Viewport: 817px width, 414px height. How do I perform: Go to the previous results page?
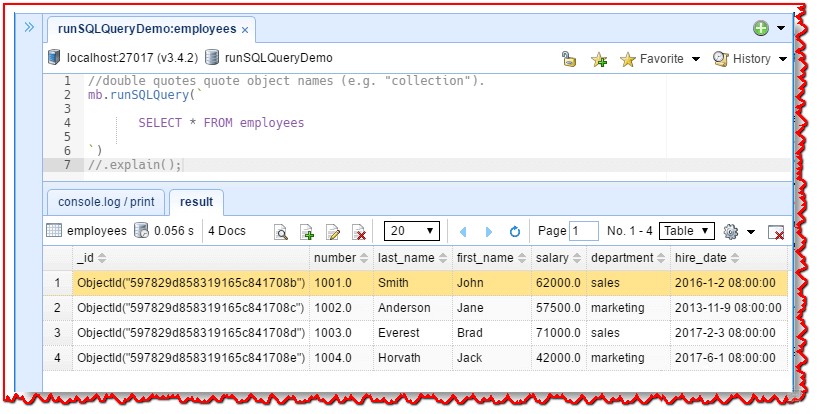(x=464, y=232)
